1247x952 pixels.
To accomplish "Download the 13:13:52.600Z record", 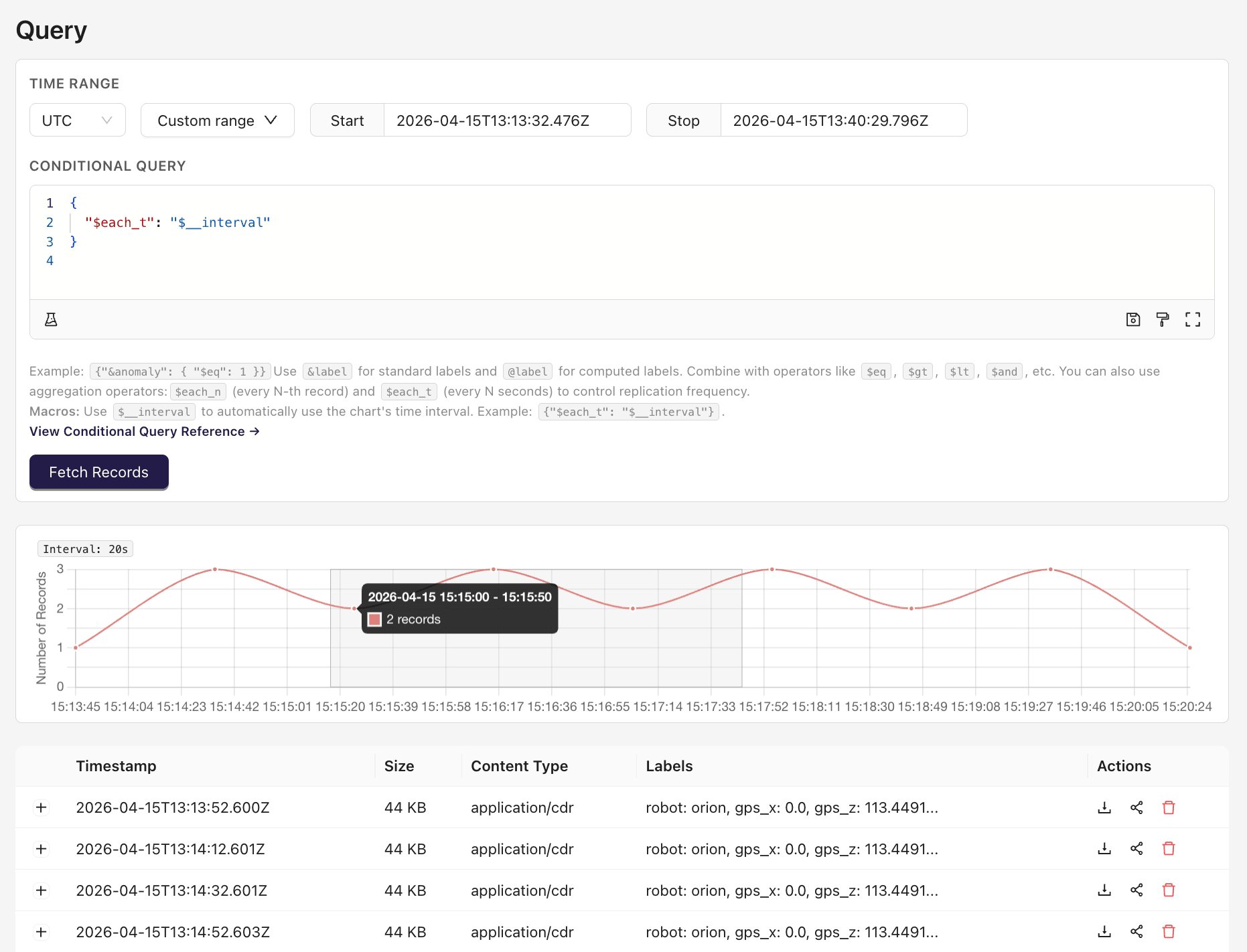I will tap(1104, 807).
